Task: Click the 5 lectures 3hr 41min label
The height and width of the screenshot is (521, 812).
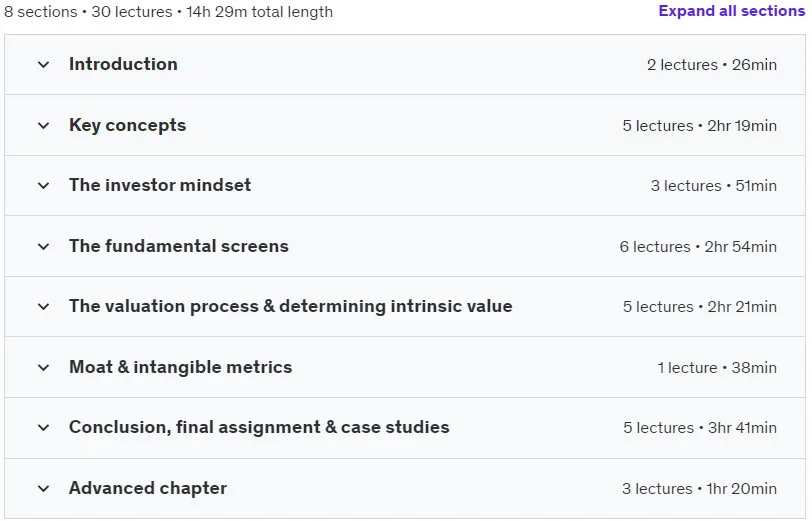Action: (x=700, y=428)
